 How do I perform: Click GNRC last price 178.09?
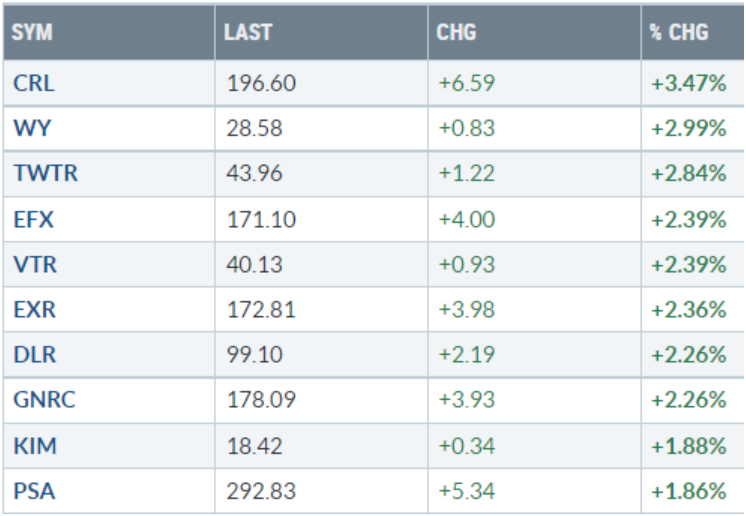point(261,399)
